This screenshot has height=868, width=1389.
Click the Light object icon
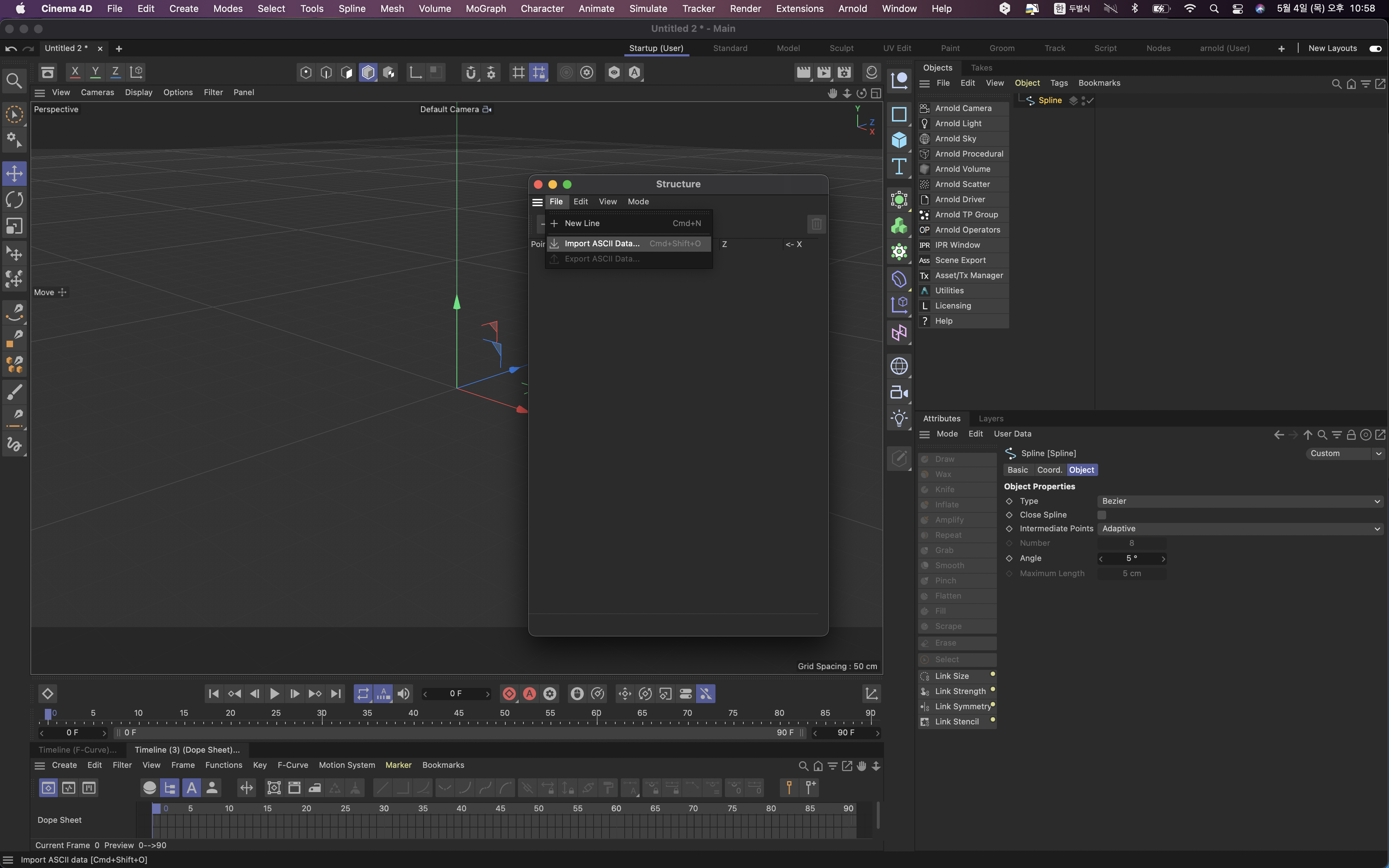tap(899, 418)
